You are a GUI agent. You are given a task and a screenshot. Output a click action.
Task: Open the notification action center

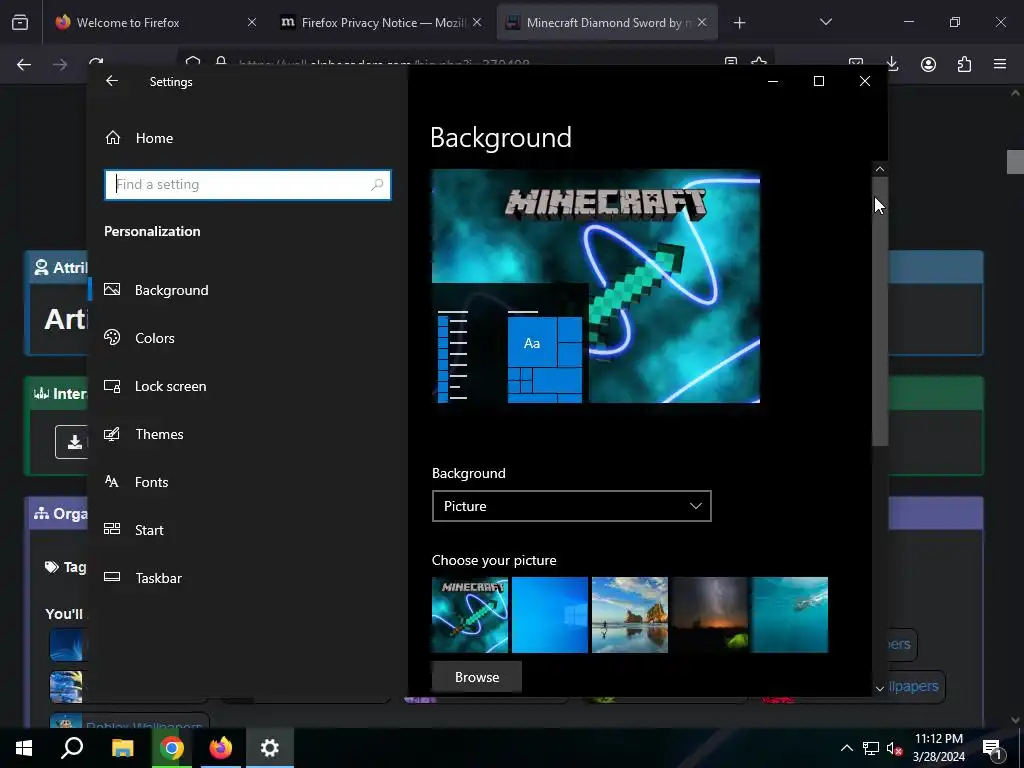(x=993, y=748)
